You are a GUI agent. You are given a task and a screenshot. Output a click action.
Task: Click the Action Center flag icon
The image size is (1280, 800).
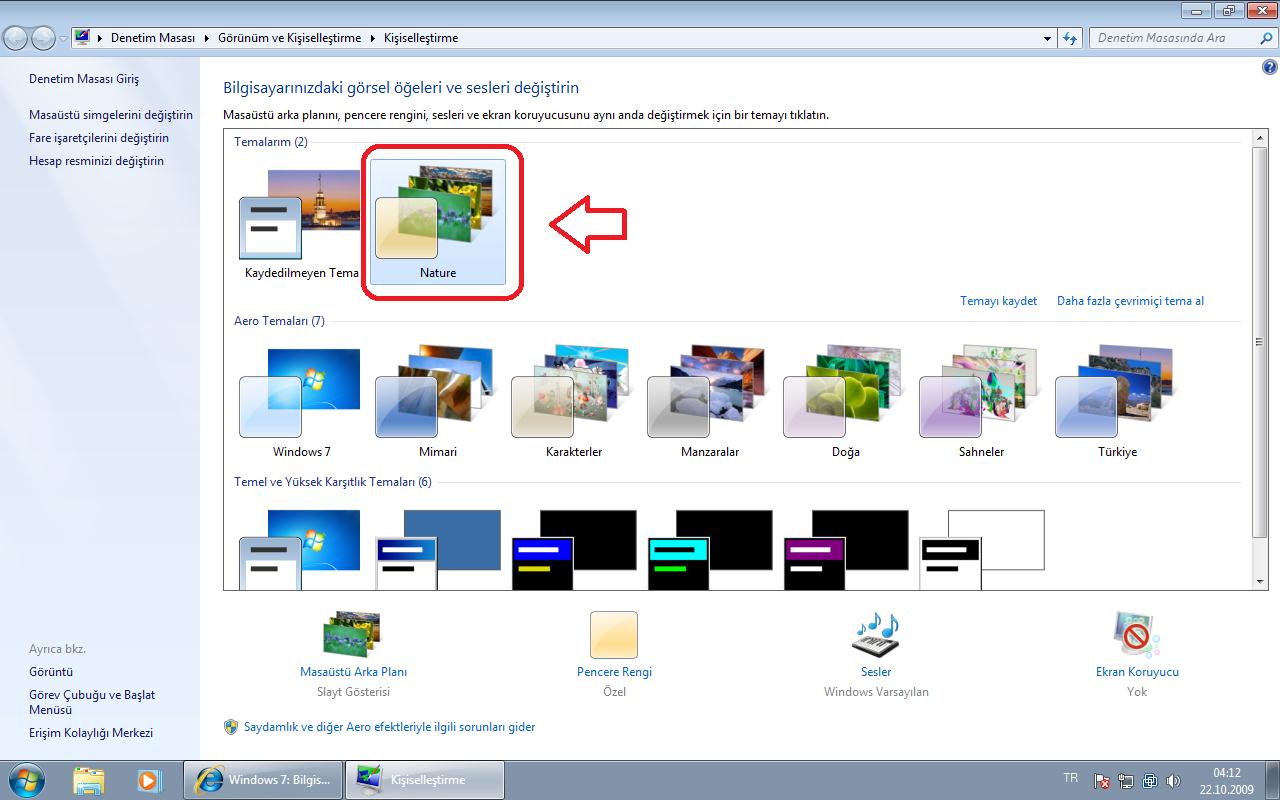click(1102, 781)
